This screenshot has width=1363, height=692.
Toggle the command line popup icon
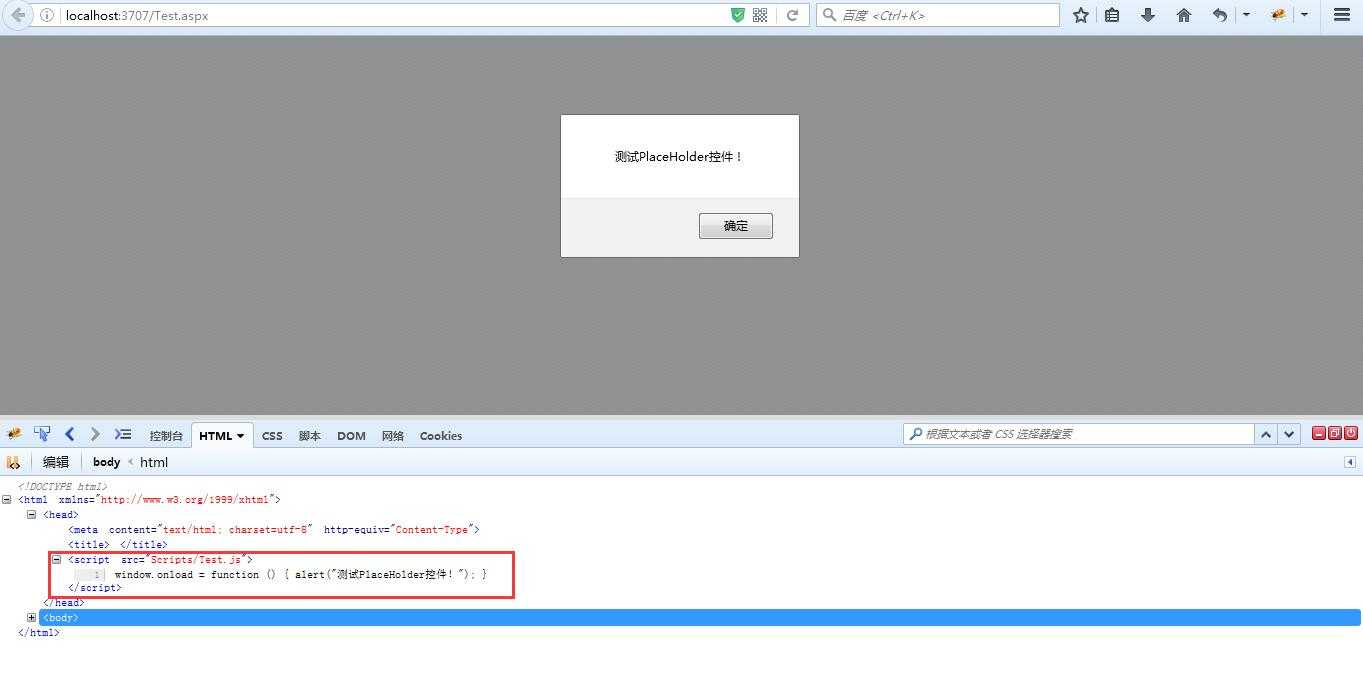tap(123, 434)
